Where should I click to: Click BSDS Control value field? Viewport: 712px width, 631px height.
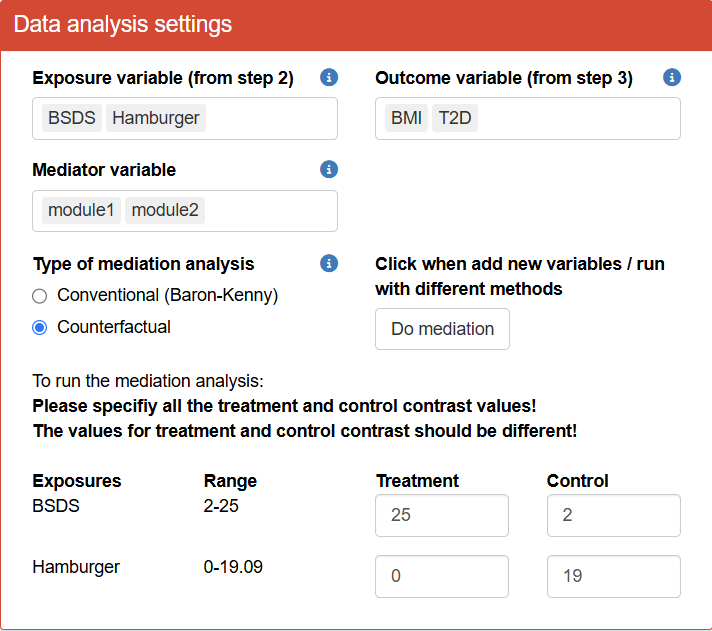613,515
